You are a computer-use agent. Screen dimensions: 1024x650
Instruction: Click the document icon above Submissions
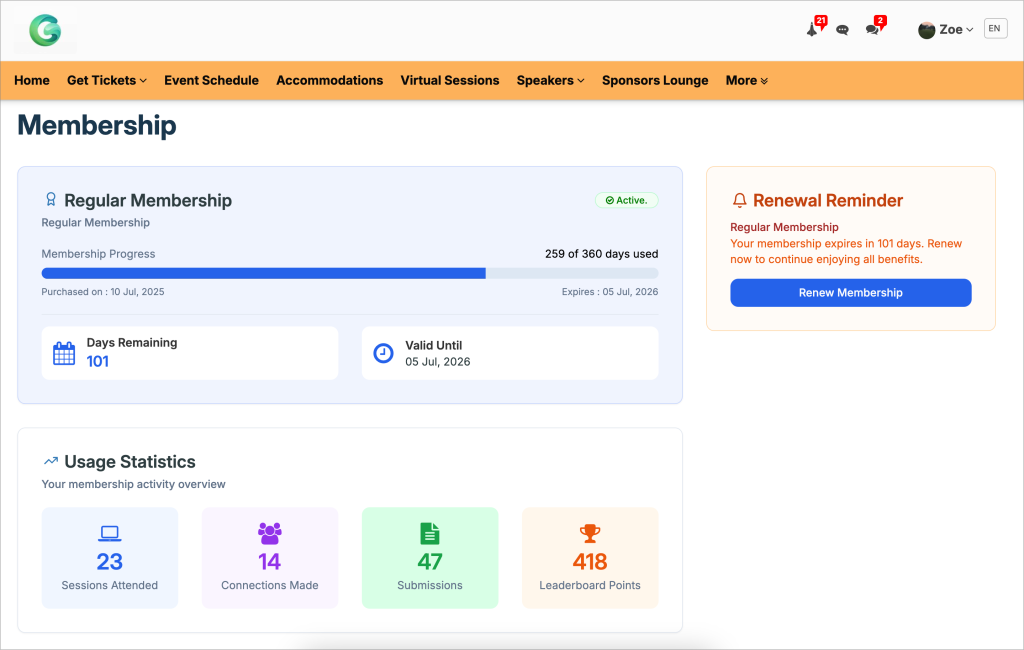pos(430,533)
